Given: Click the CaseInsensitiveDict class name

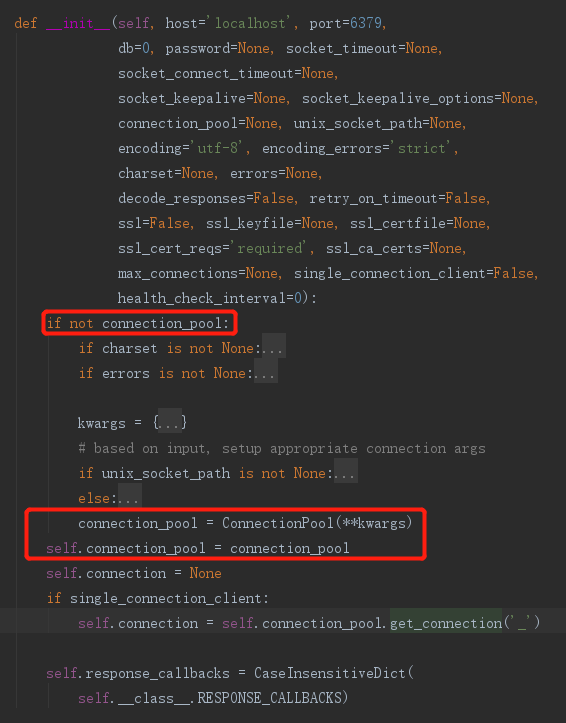Looking at the screenshot, I should pos(330,673).
